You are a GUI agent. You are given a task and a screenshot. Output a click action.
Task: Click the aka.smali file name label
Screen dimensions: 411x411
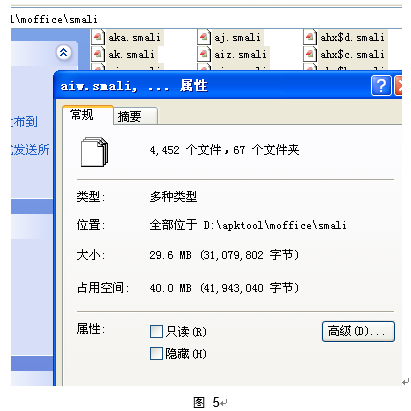134,37
